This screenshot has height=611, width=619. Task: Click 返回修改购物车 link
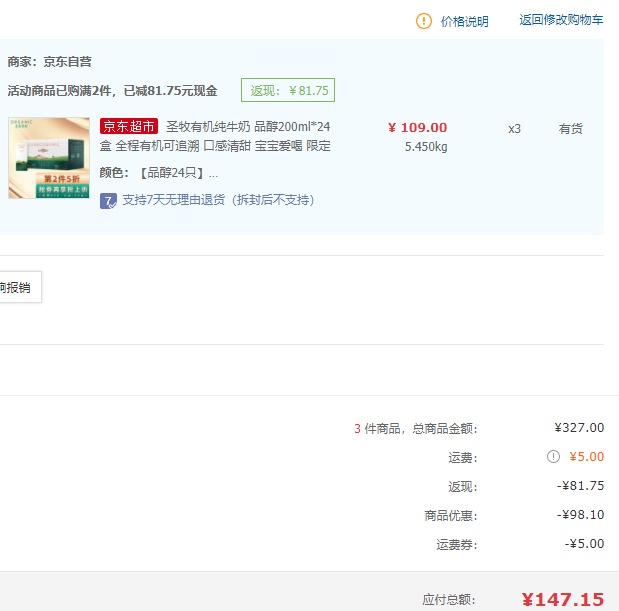click(561, 20)
